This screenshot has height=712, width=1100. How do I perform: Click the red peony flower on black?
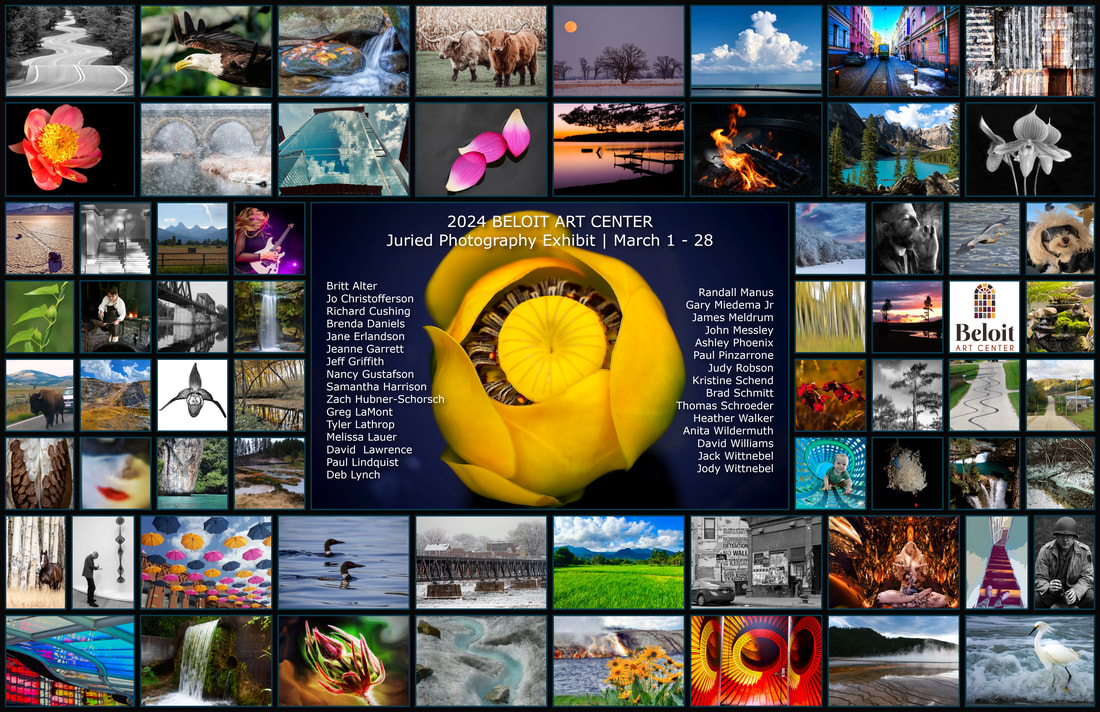click(x=69, y=149)
